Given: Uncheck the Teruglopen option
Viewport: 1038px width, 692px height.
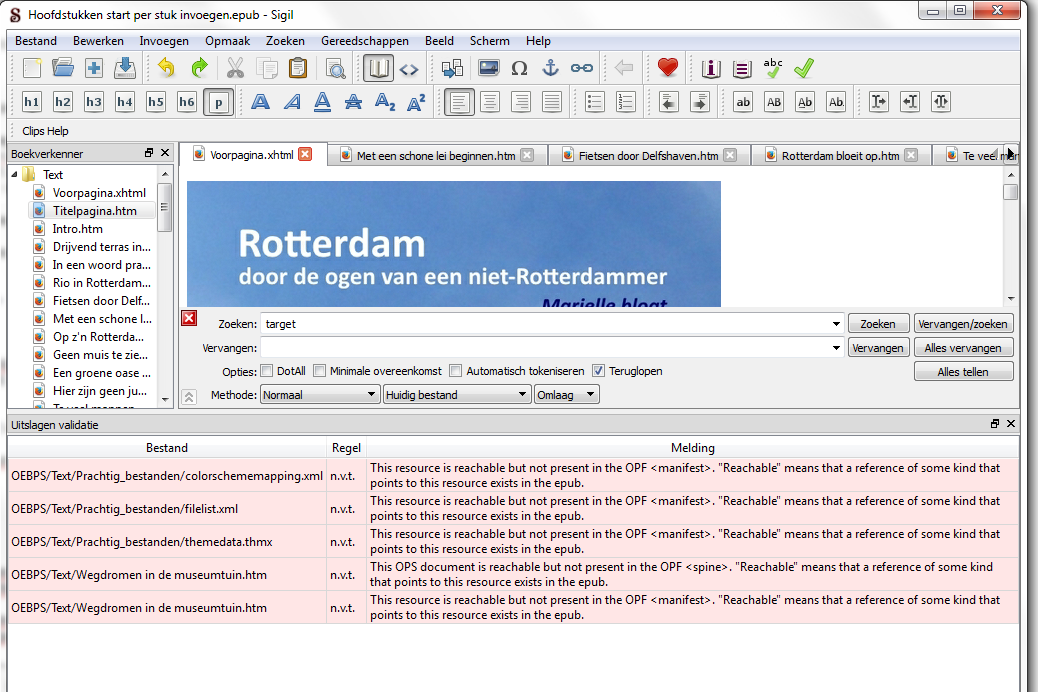Looking at the screenshot, I should 598,371.
